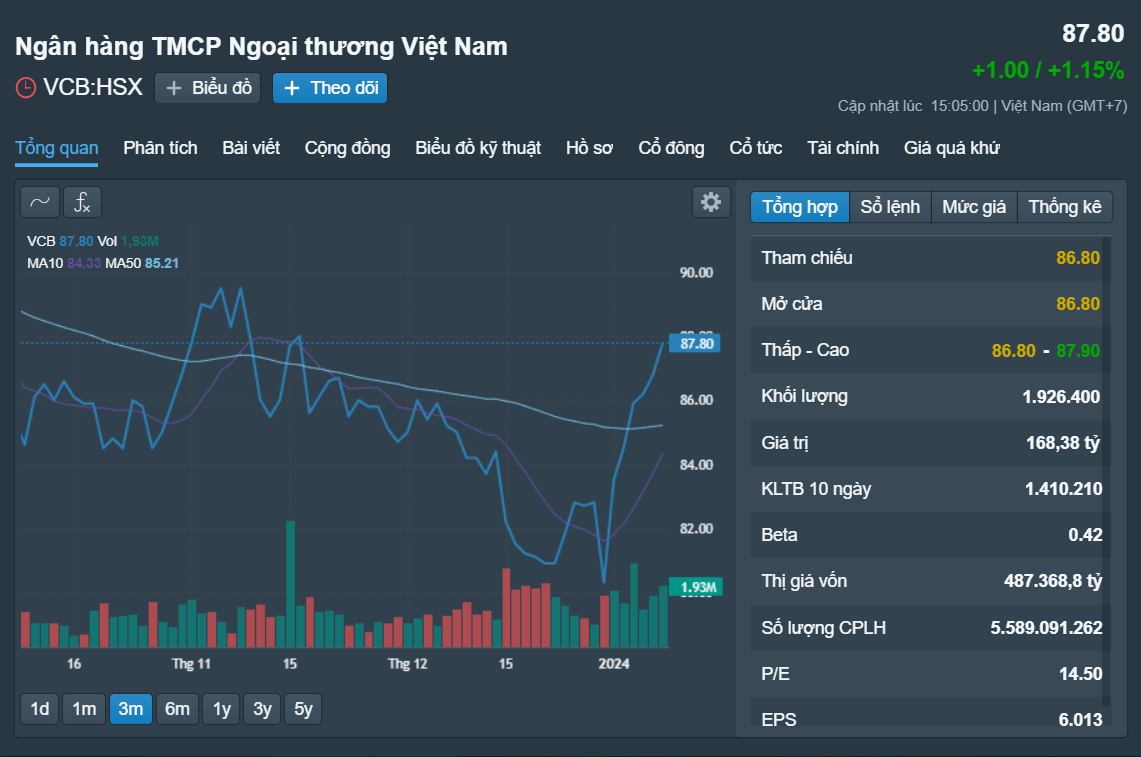Select the Thống kê panel tab
This screenshot has height=757, width=1141.
coord(1065,207)
